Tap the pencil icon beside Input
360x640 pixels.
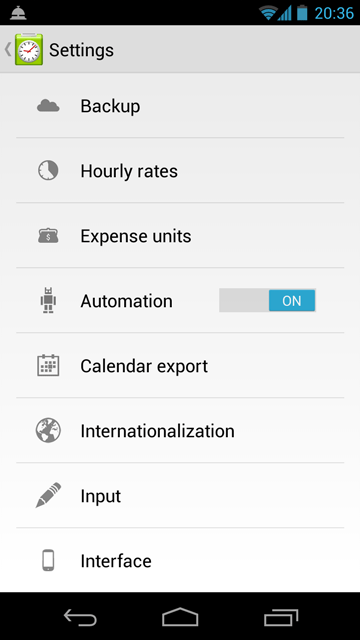point(48,495)
